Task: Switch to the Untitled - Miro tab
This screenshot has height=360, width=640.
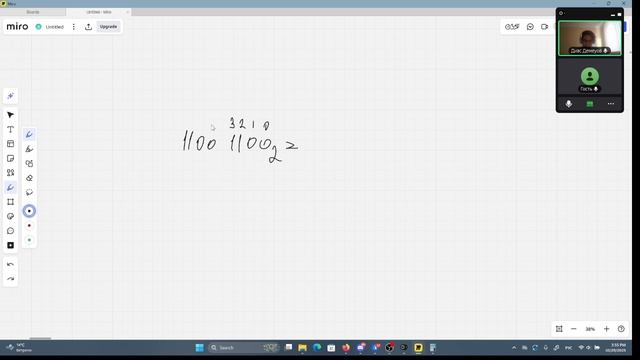Action: (99, 12)
